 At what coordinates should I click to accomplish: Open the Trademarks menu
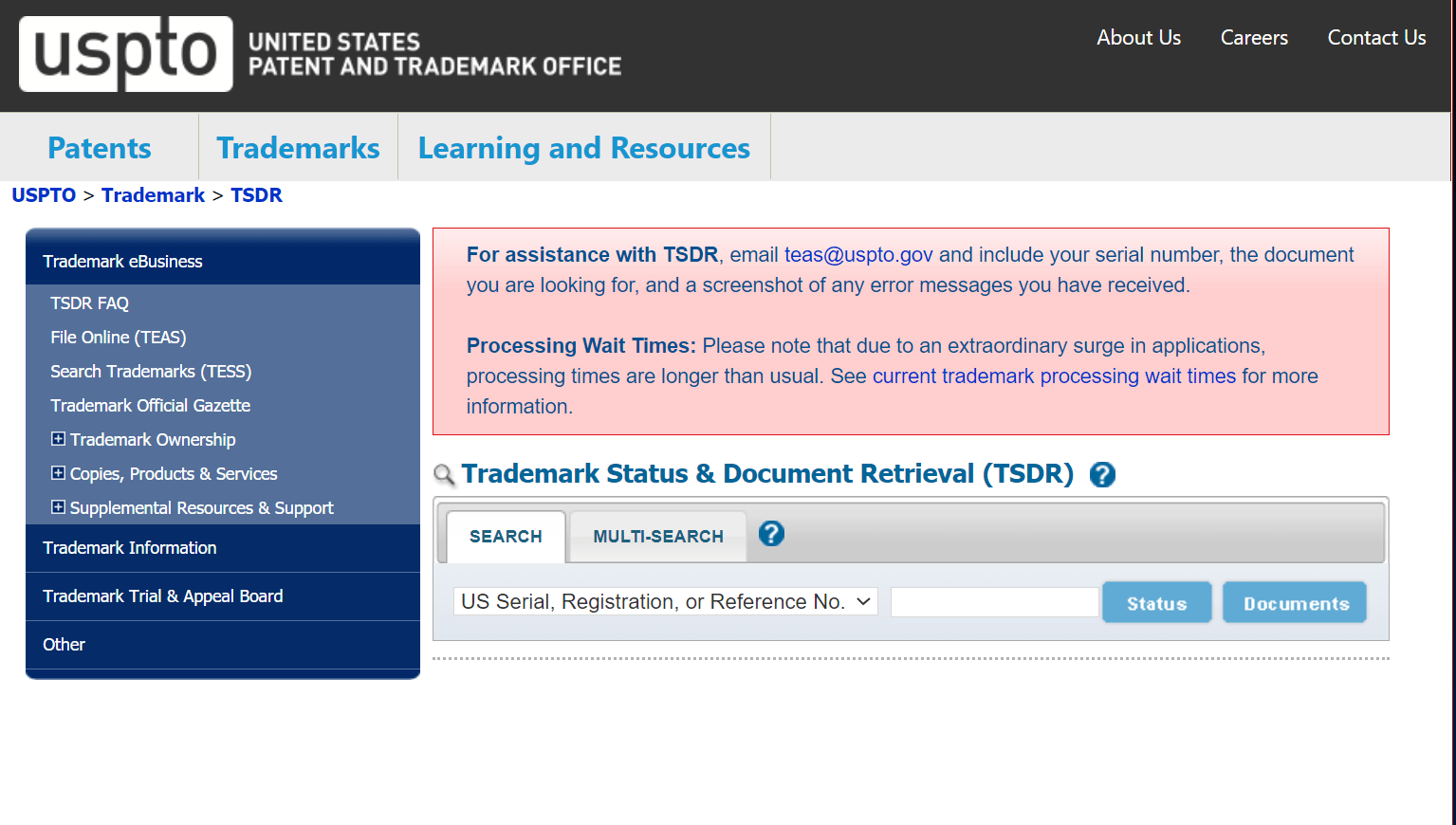(298, 148)
